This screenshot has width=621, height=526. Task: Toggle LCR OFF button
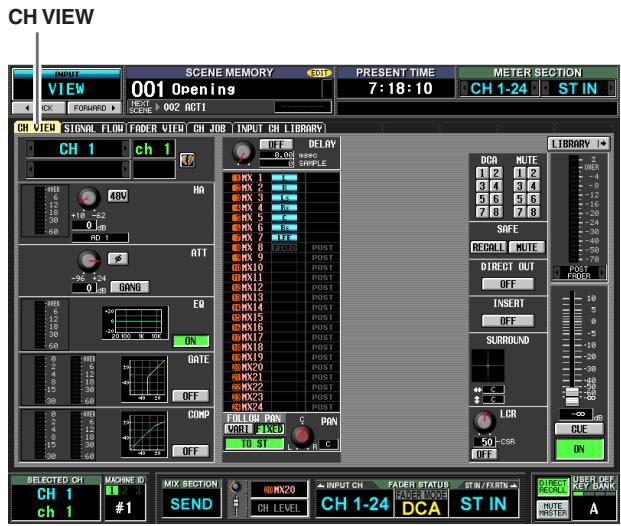(484, 454)
